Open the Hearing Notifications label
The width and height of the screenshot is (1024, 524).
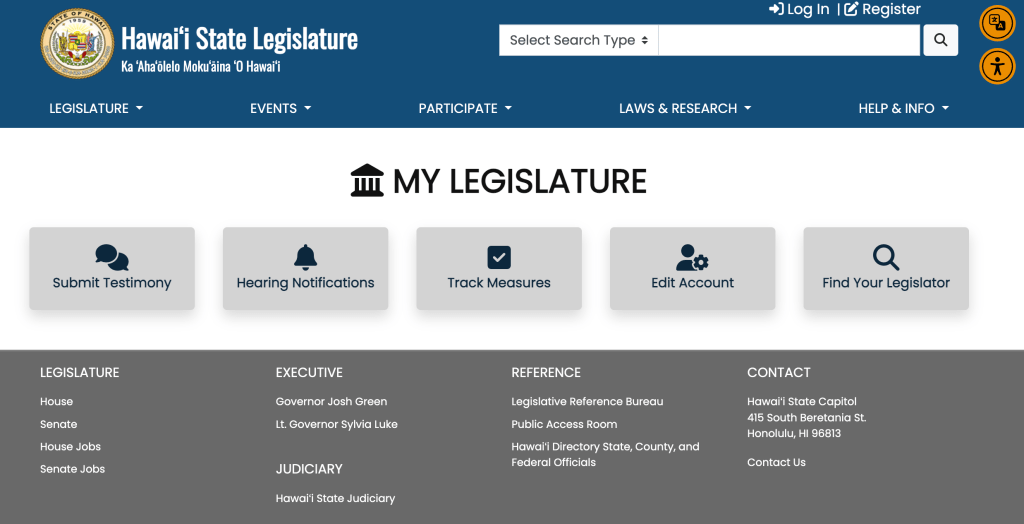305,283
